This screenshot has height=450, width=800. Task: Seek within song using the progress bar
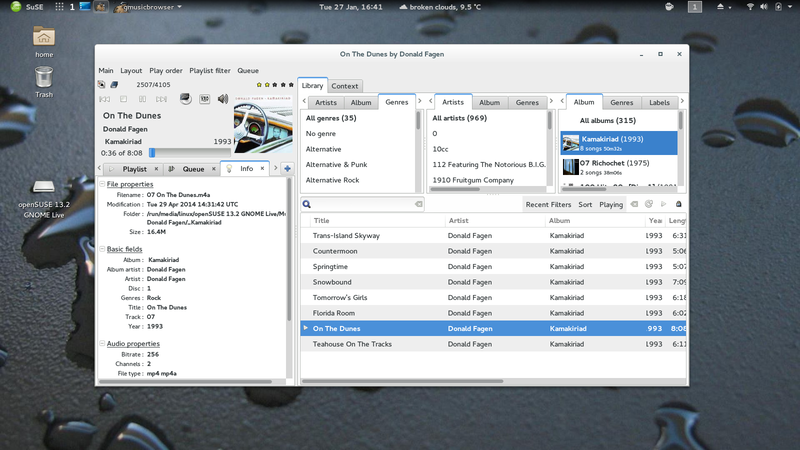189,153
